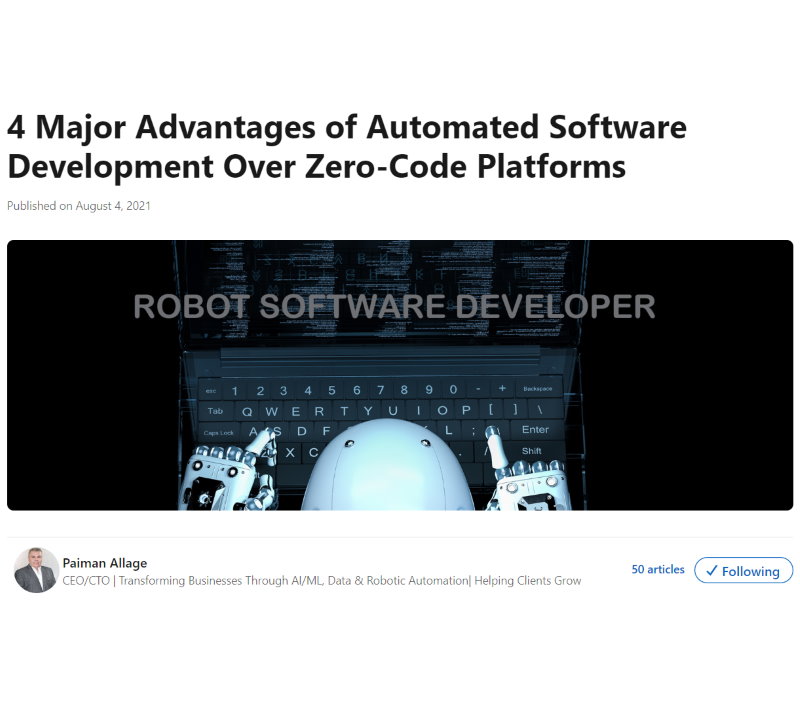
Task: Open Paiman Allage's profile name
Action: [x=105, y=563]
